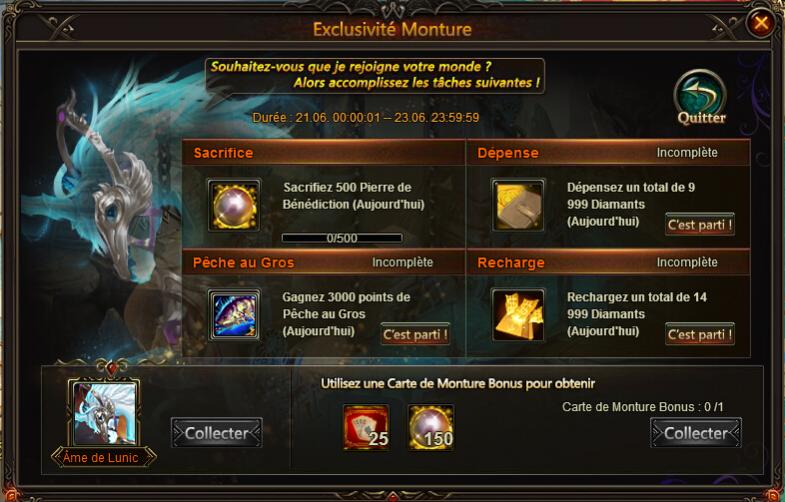This screenshot has width=785, height=502.
Task: Click C'est parti button under Dépense
Action: pos(700,225)
